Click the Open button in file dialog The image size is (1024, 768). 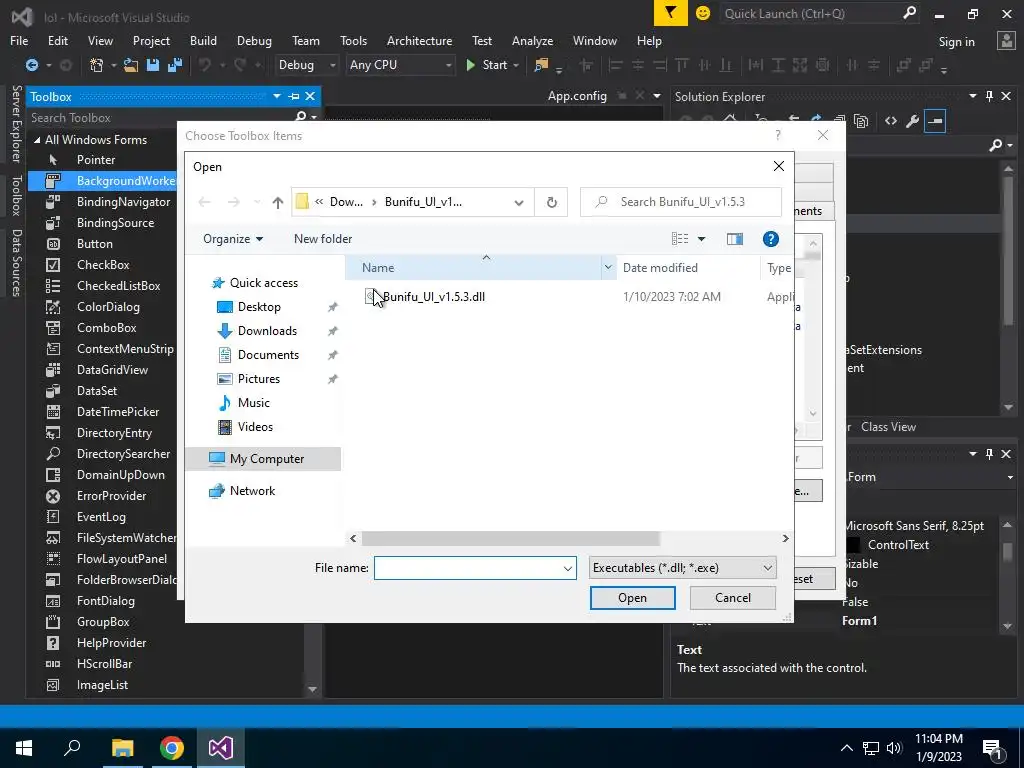[x=632, y=598]
